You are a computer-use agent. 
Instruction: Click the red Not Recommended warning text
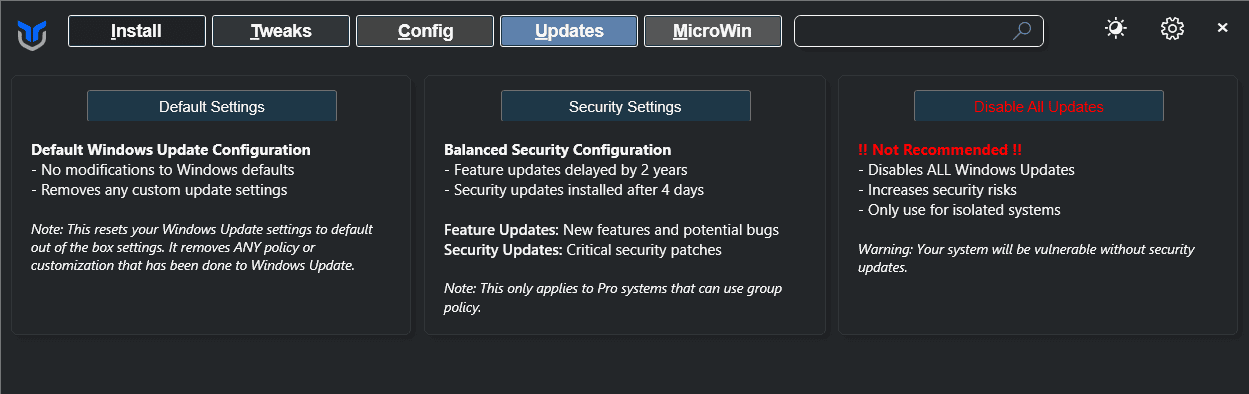click(940, 150)
